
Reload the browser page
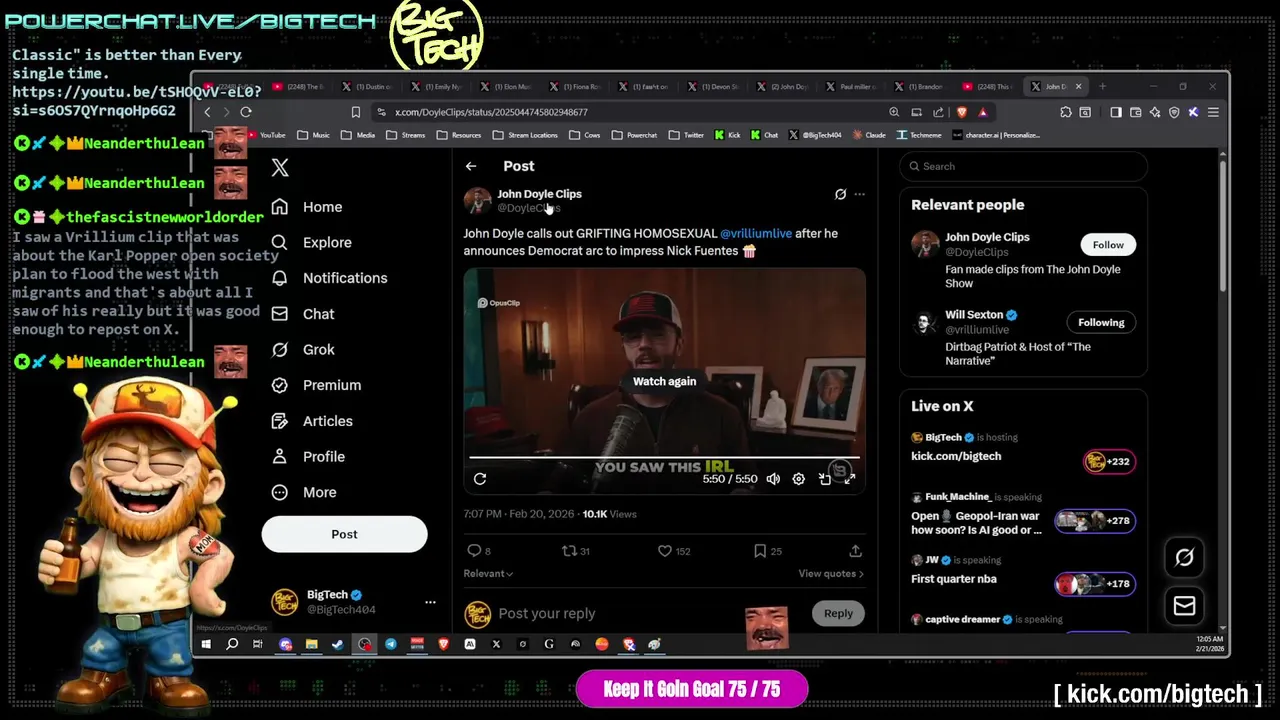(x=246, y=112)
